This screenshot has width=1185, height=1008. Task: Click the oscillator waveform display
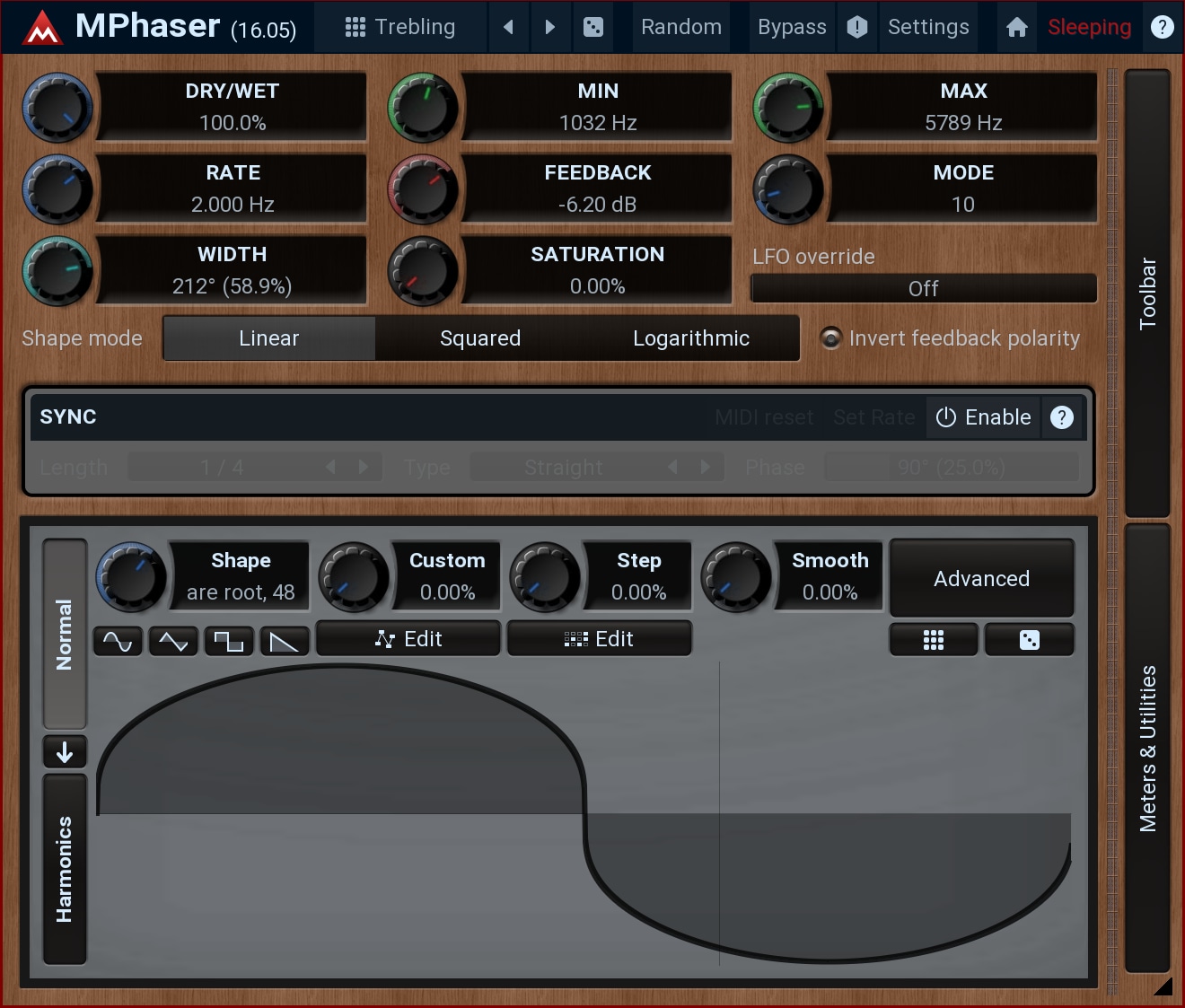coord(584,815)
